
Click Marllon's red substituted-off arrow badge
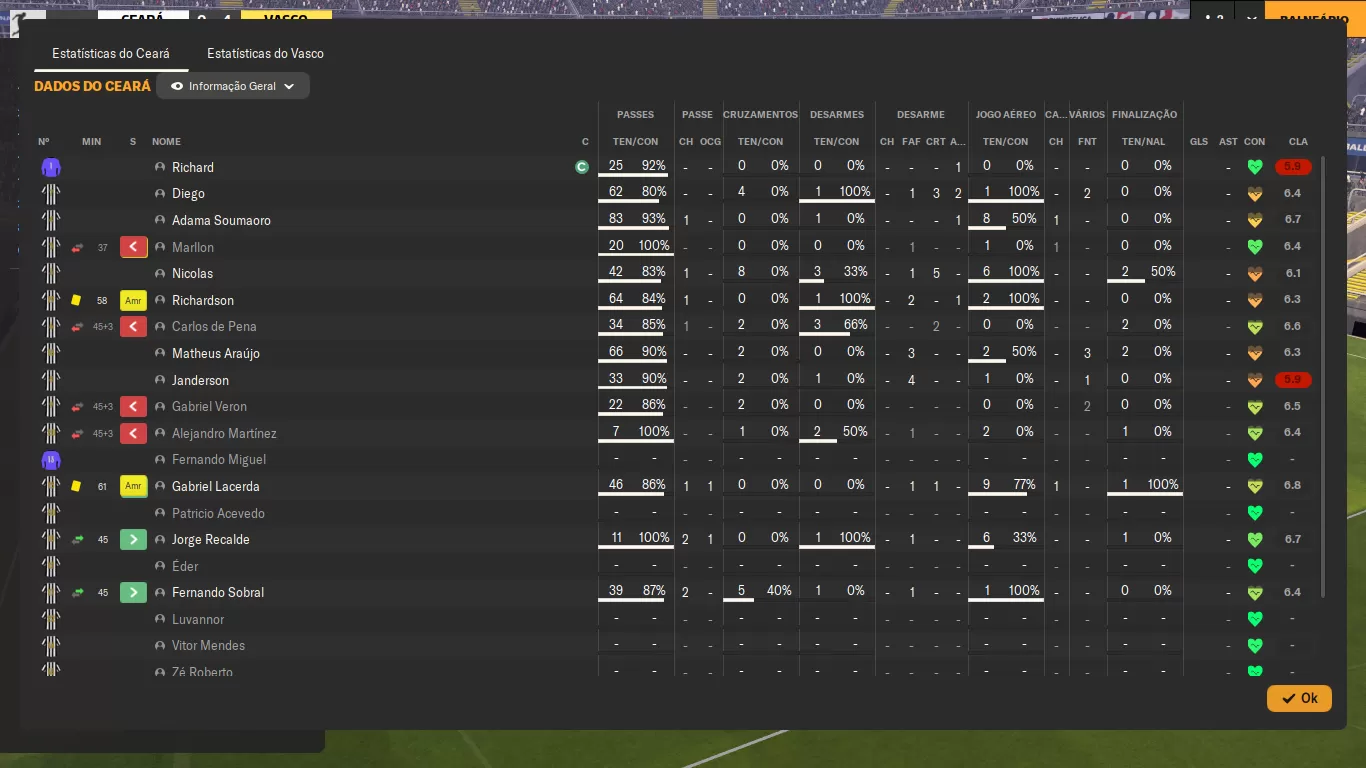coord(134,247)
